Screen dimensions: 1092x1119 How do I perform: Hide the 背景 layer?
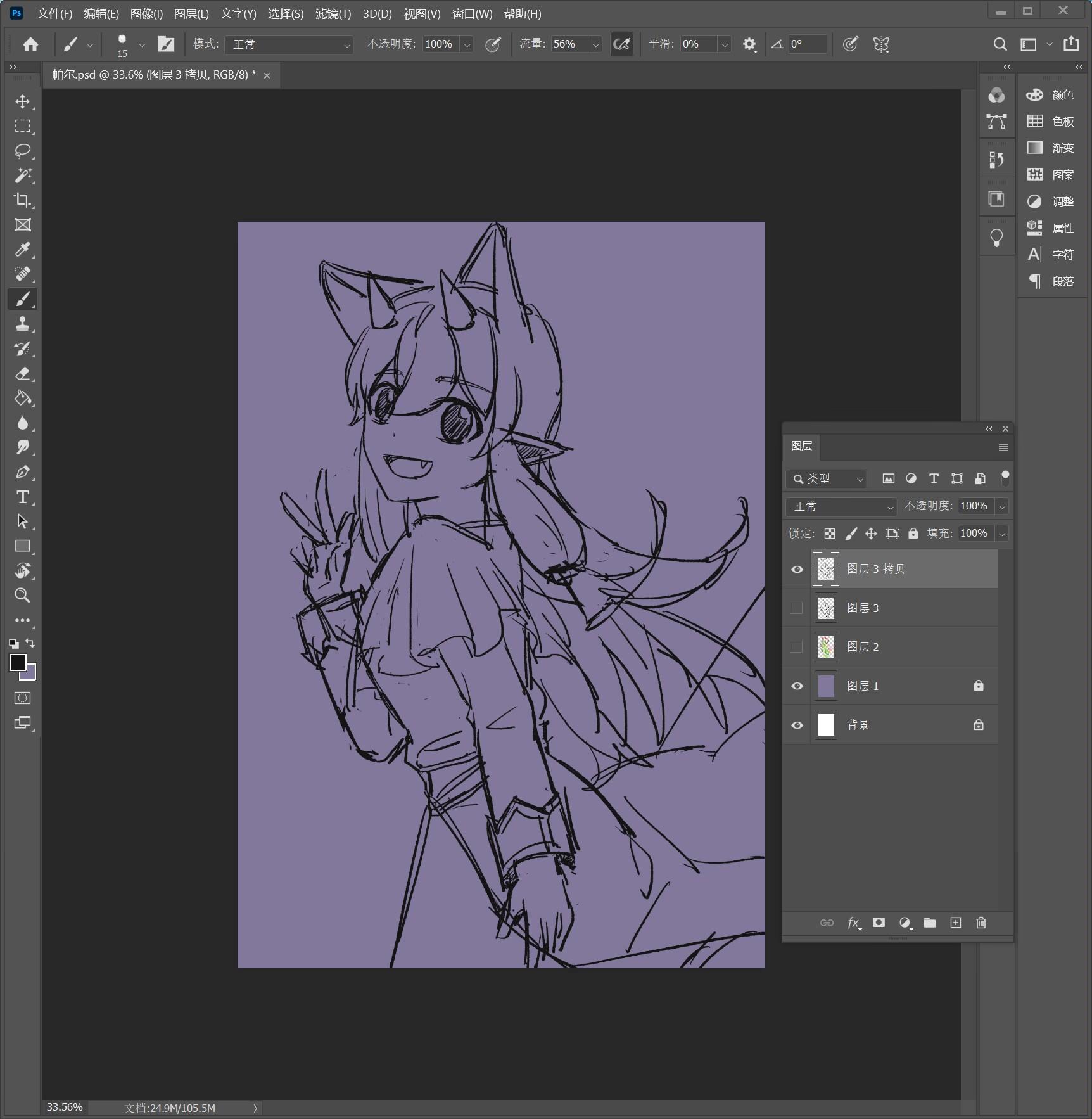point(797,725)
